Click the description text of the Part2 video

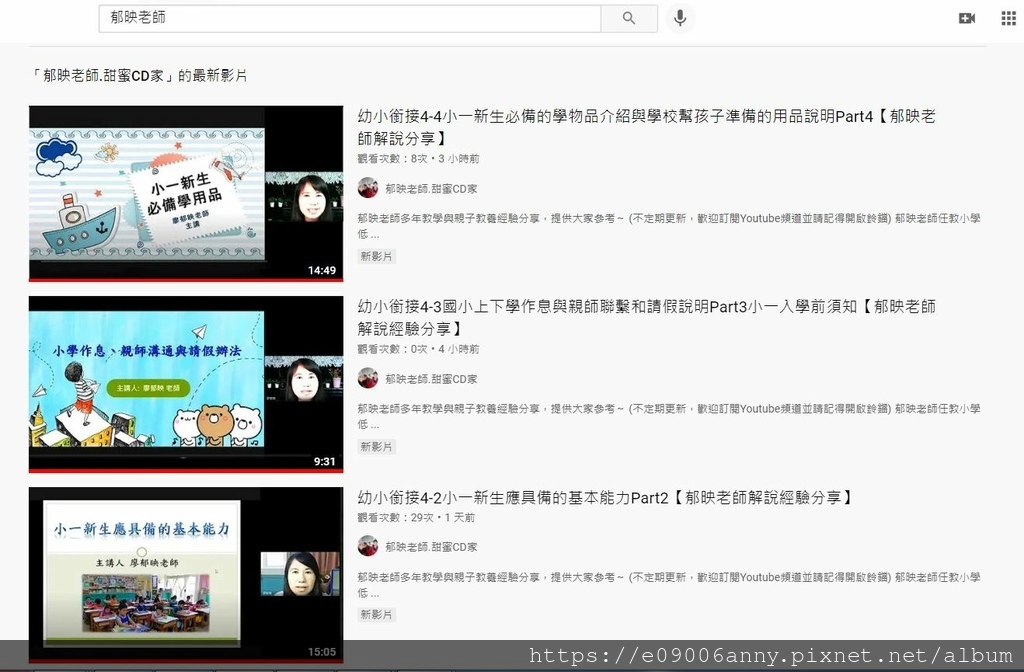click(669, 584)
